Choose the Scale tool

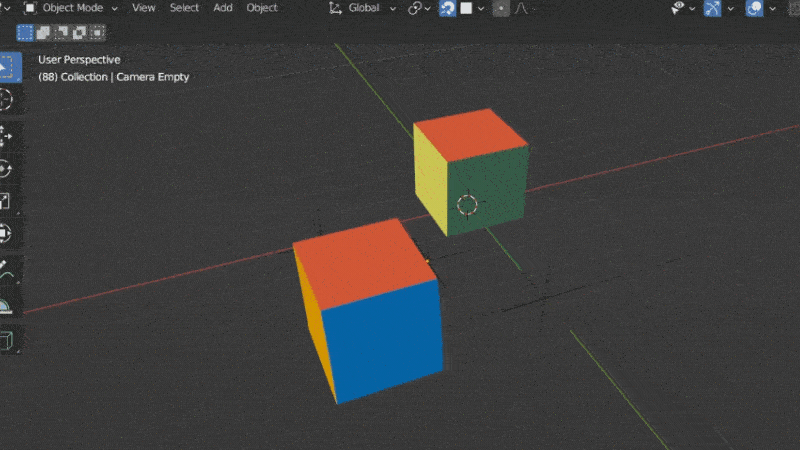(6, 201)
